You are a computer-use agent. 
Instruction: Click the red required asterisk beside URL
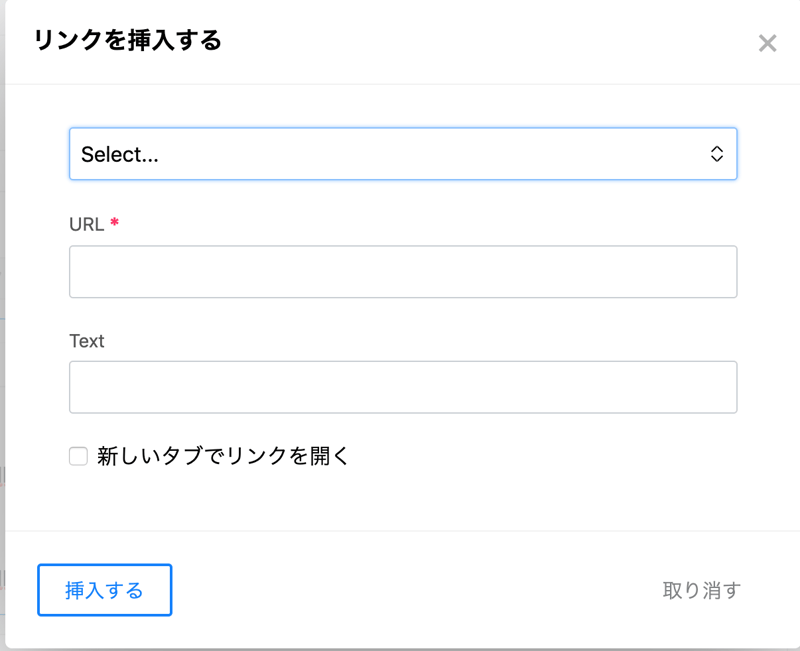point(114,223)
